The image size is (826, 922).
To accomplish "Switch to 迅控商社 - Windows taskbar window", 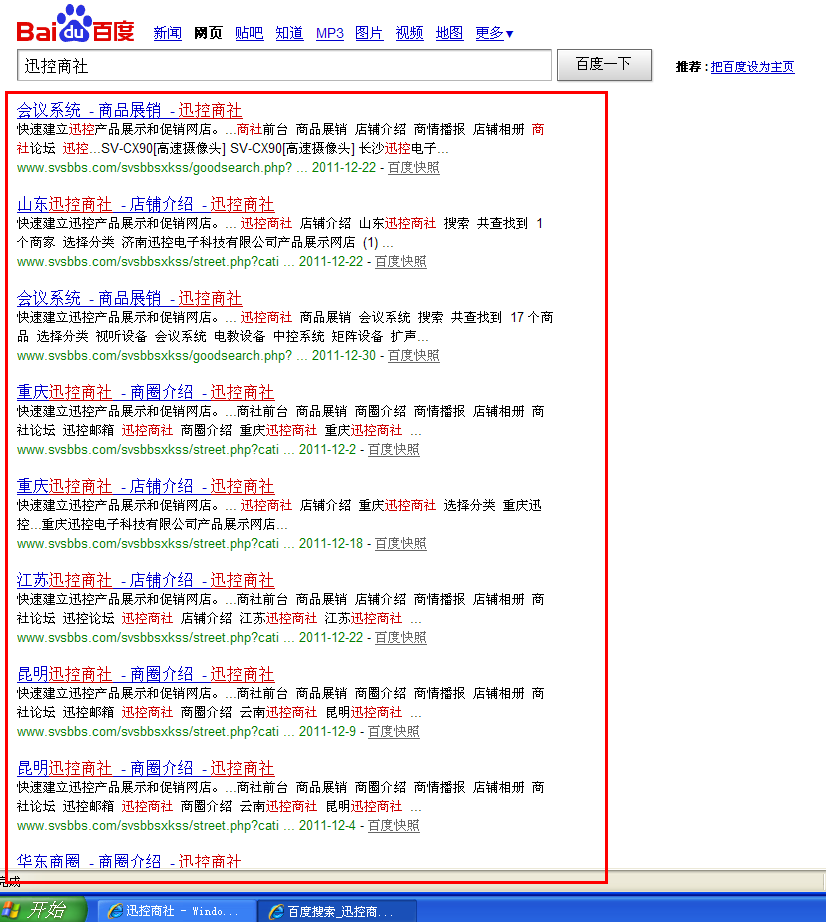I will [x=175, y=911].
